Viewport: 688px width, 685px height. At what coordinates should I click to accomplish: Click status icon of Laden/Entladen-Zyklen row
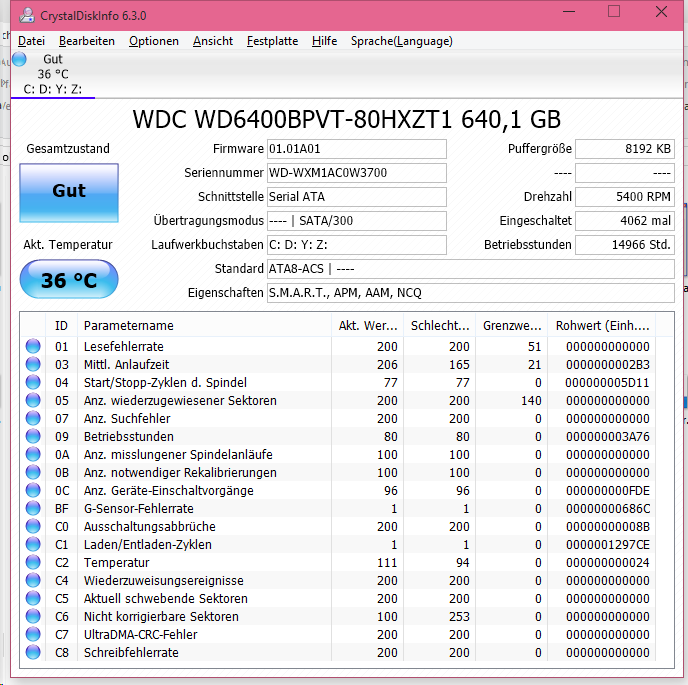tap(33, 544)
